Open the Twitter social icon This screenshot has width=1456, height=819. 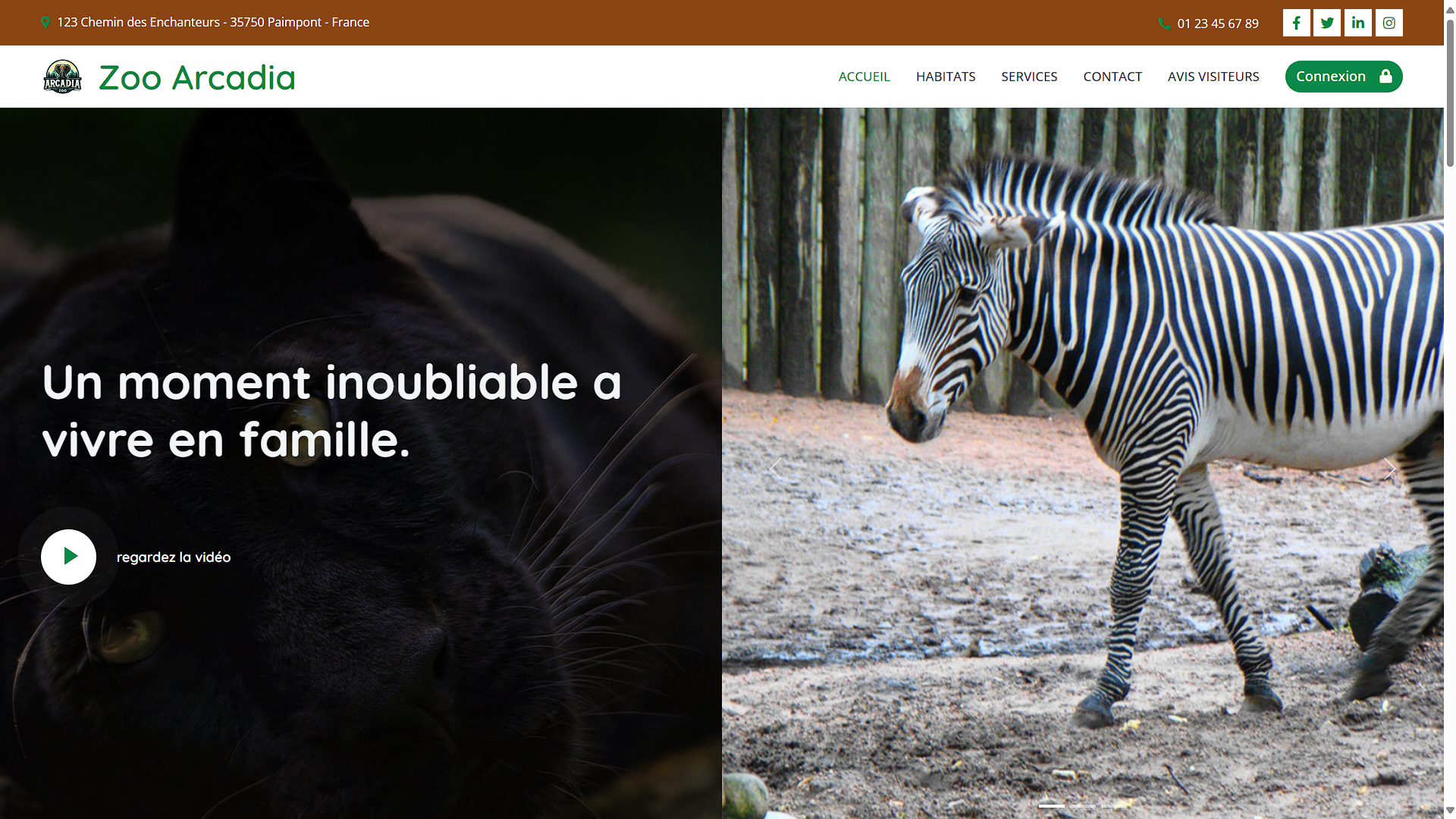click(1327, 23)
